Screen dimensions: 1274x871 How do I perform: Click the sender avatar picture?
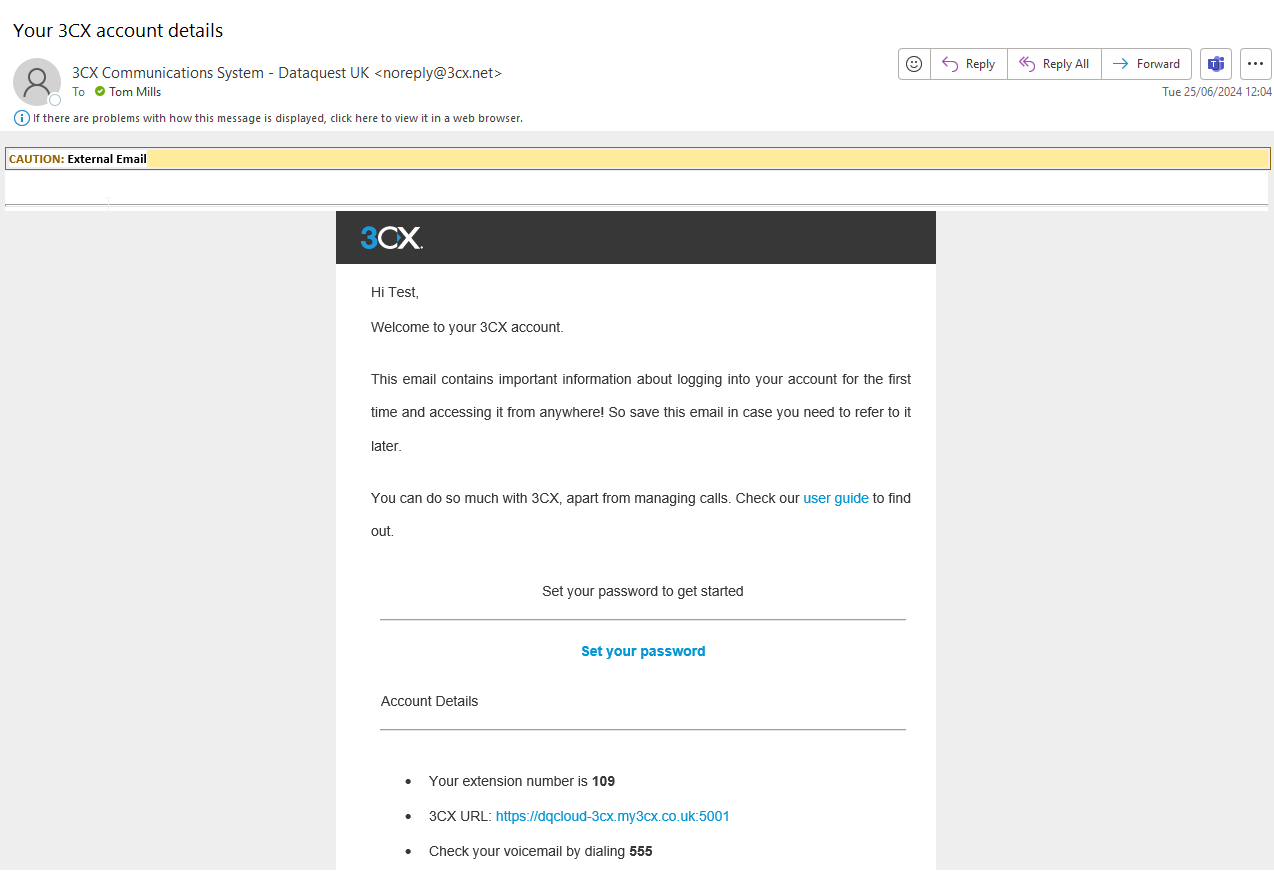[37, 81]
